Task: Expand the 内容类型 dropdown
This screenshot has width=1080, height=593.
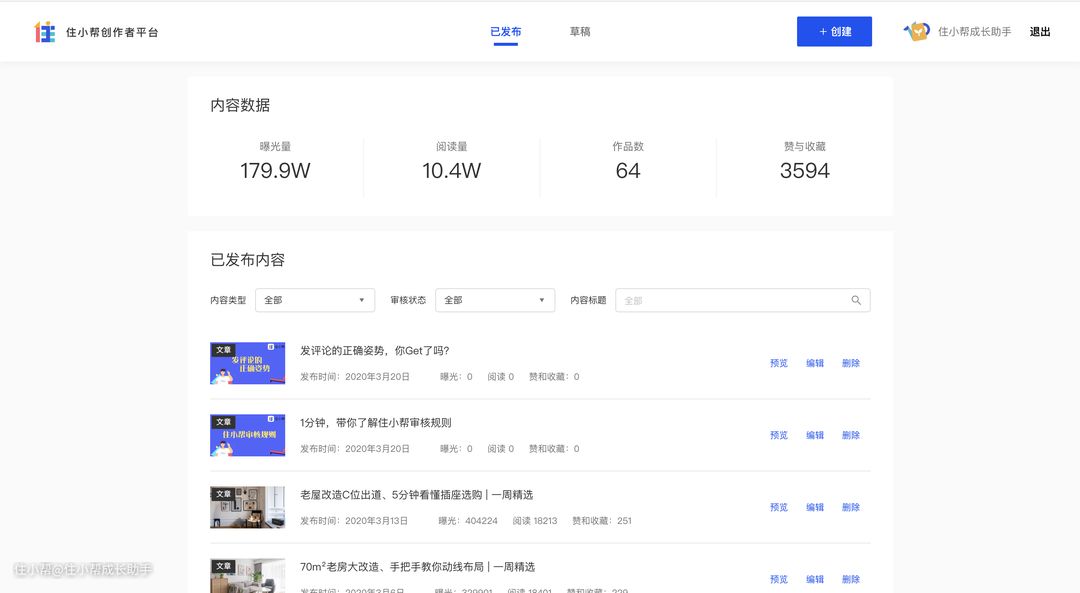Action: [x=315, y=300]
